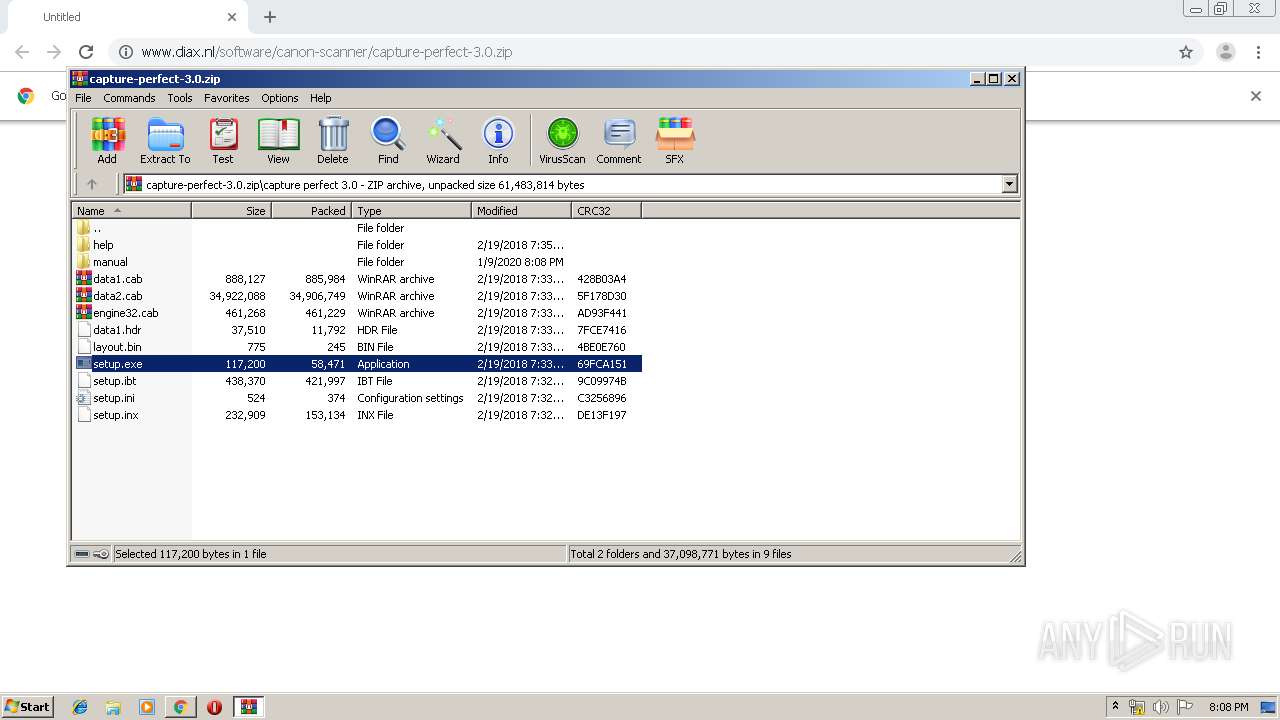This screenshot has height=720, width=1280.
Task: Sort by the Packed column header
Action: coord(311,211)
